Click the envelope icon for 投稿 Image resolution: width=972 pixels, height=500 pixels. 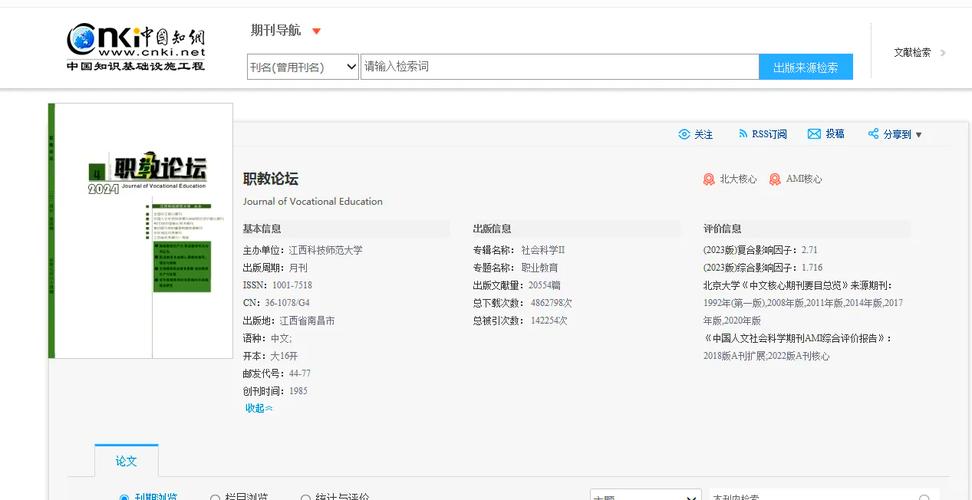(x=814, y=134)
